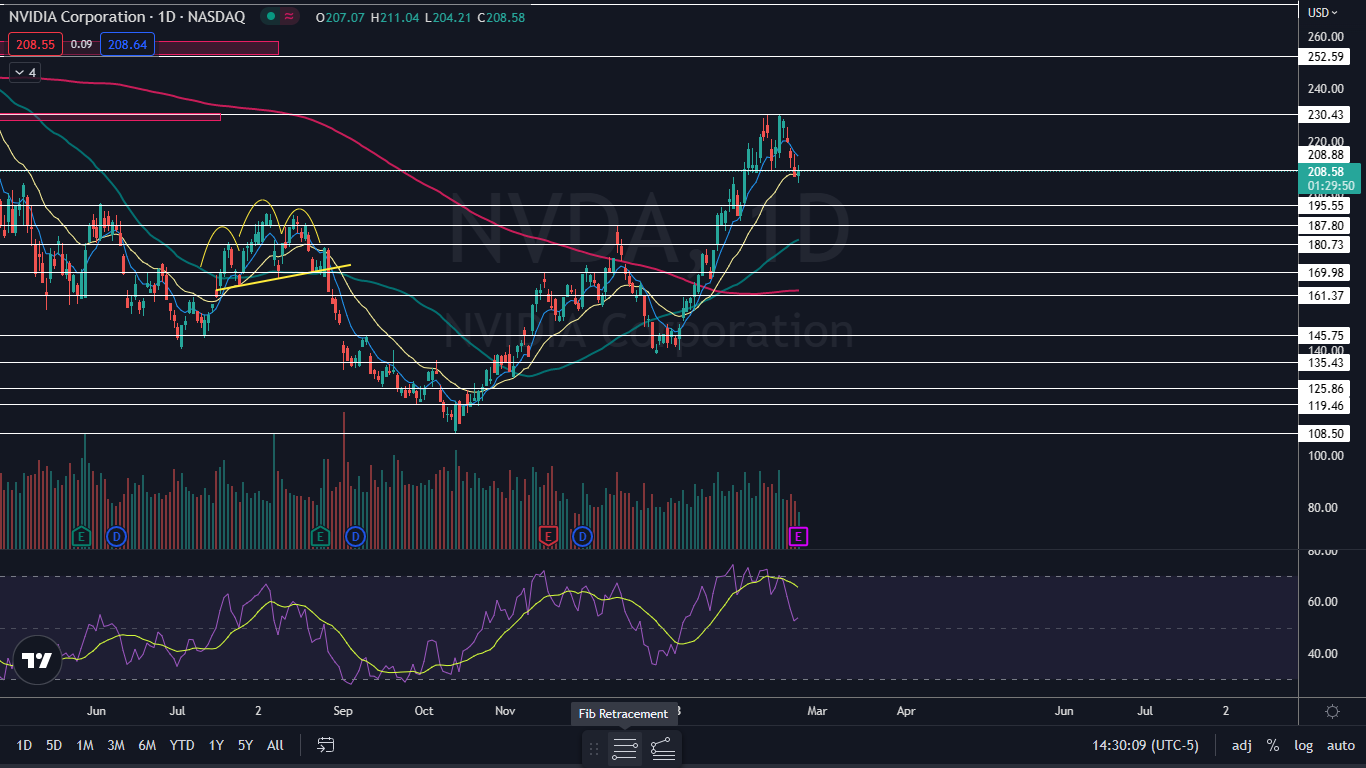Open the first green earnings E marker near June
The height and width of the screenshot is (768, 1366).
(82, 537)
